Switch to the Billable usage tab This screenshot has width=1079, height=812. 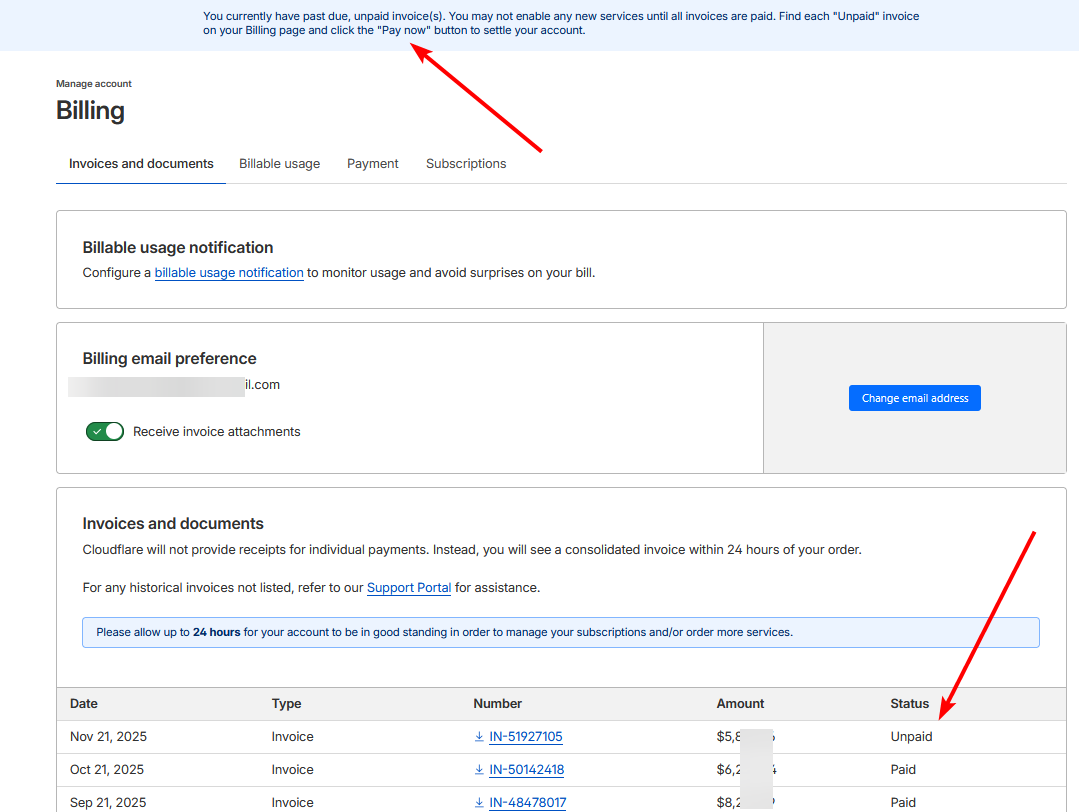click(279, 164)
